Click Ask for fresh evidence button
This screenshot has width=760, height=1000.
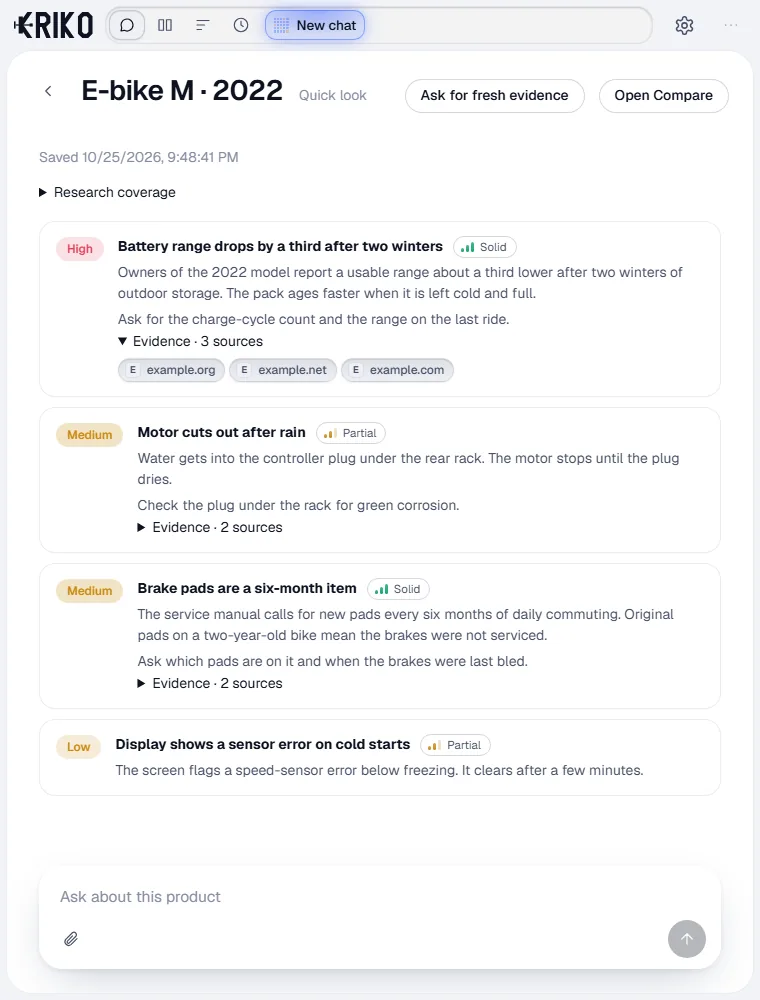[x=495, y=96]
